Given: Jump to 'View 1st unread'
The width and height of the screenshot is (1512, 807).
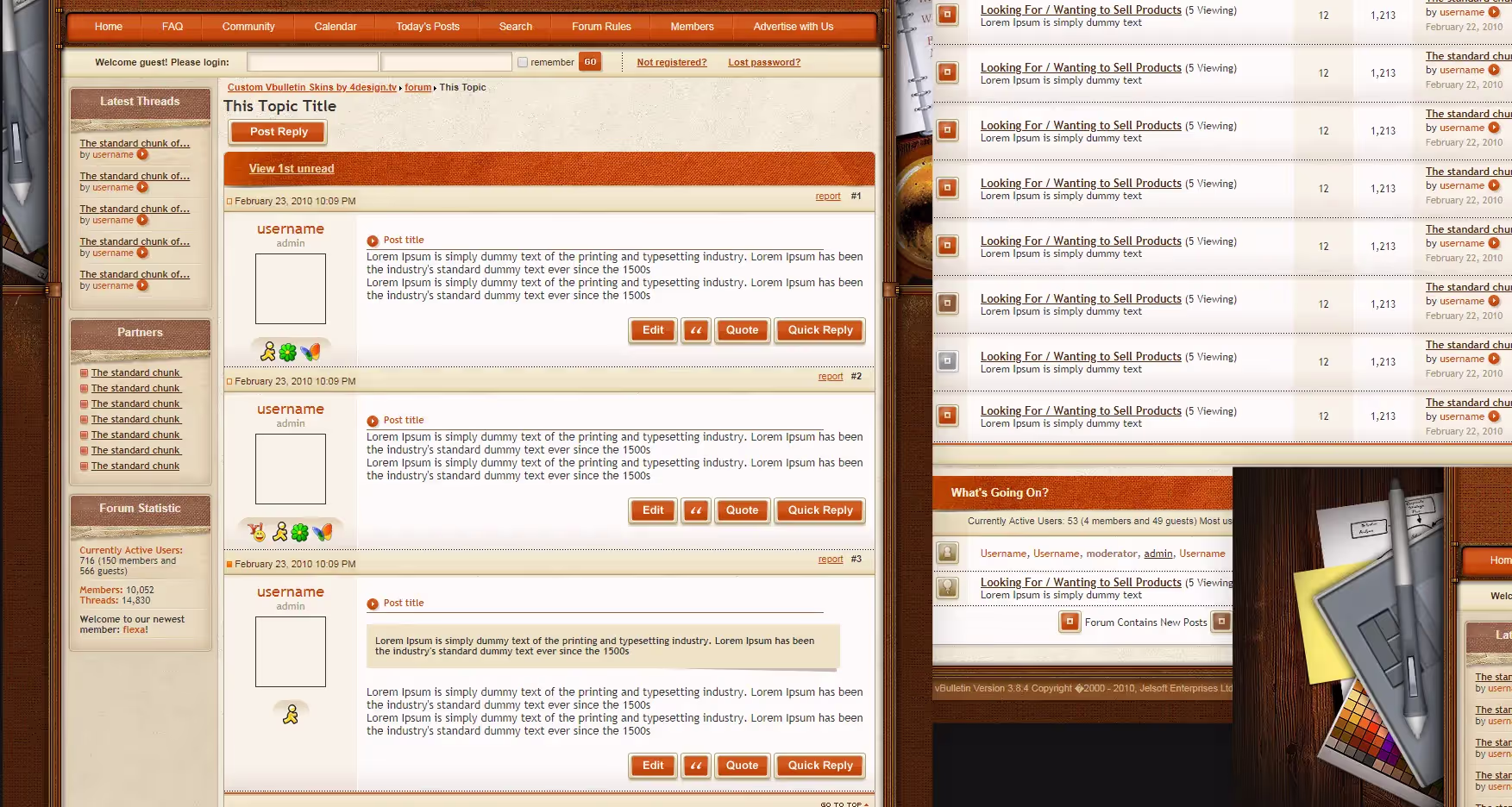Looking at the screenshot, I should point(292,169).
